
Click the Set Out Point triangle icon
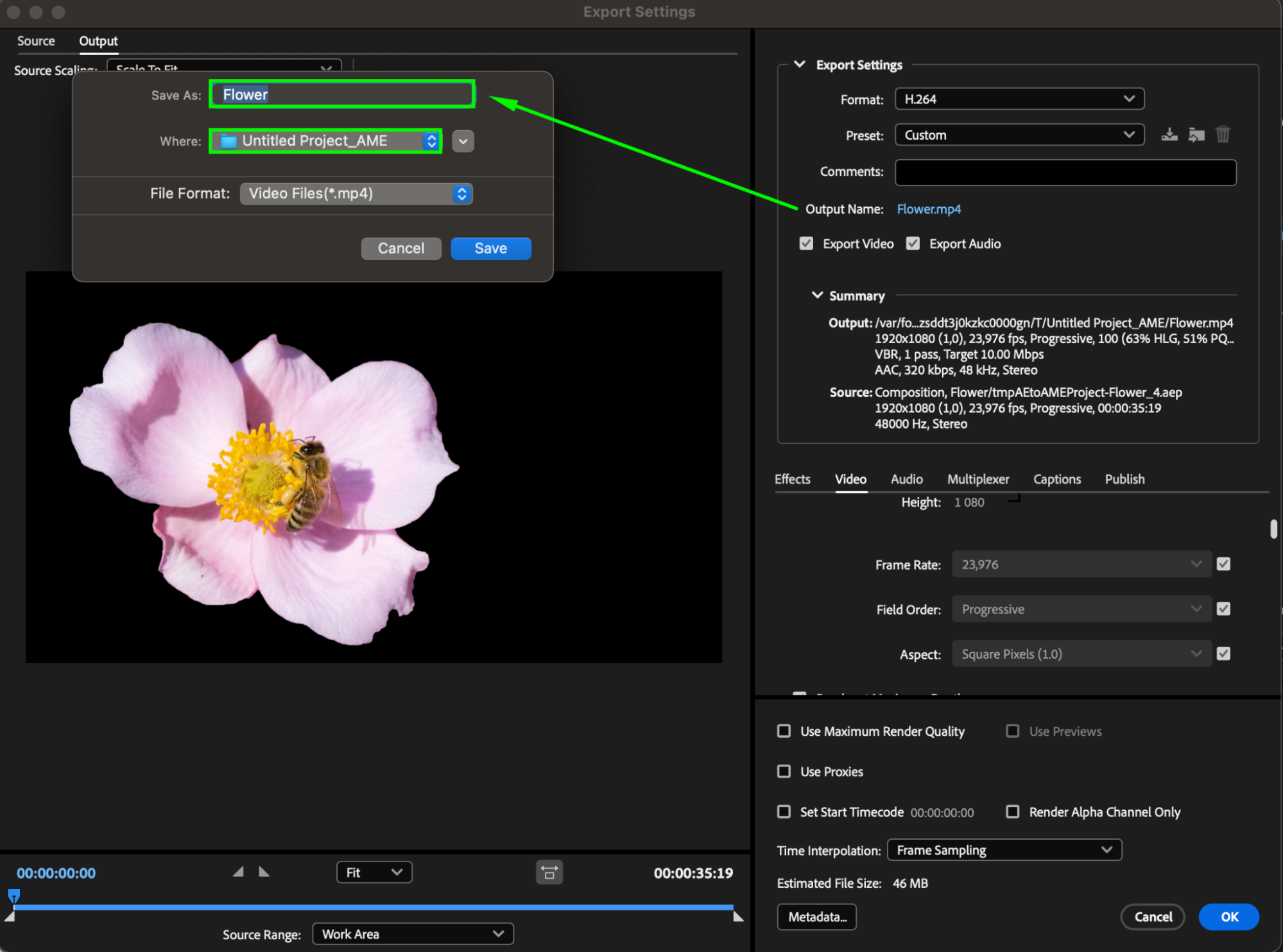(x=264, y=872)
